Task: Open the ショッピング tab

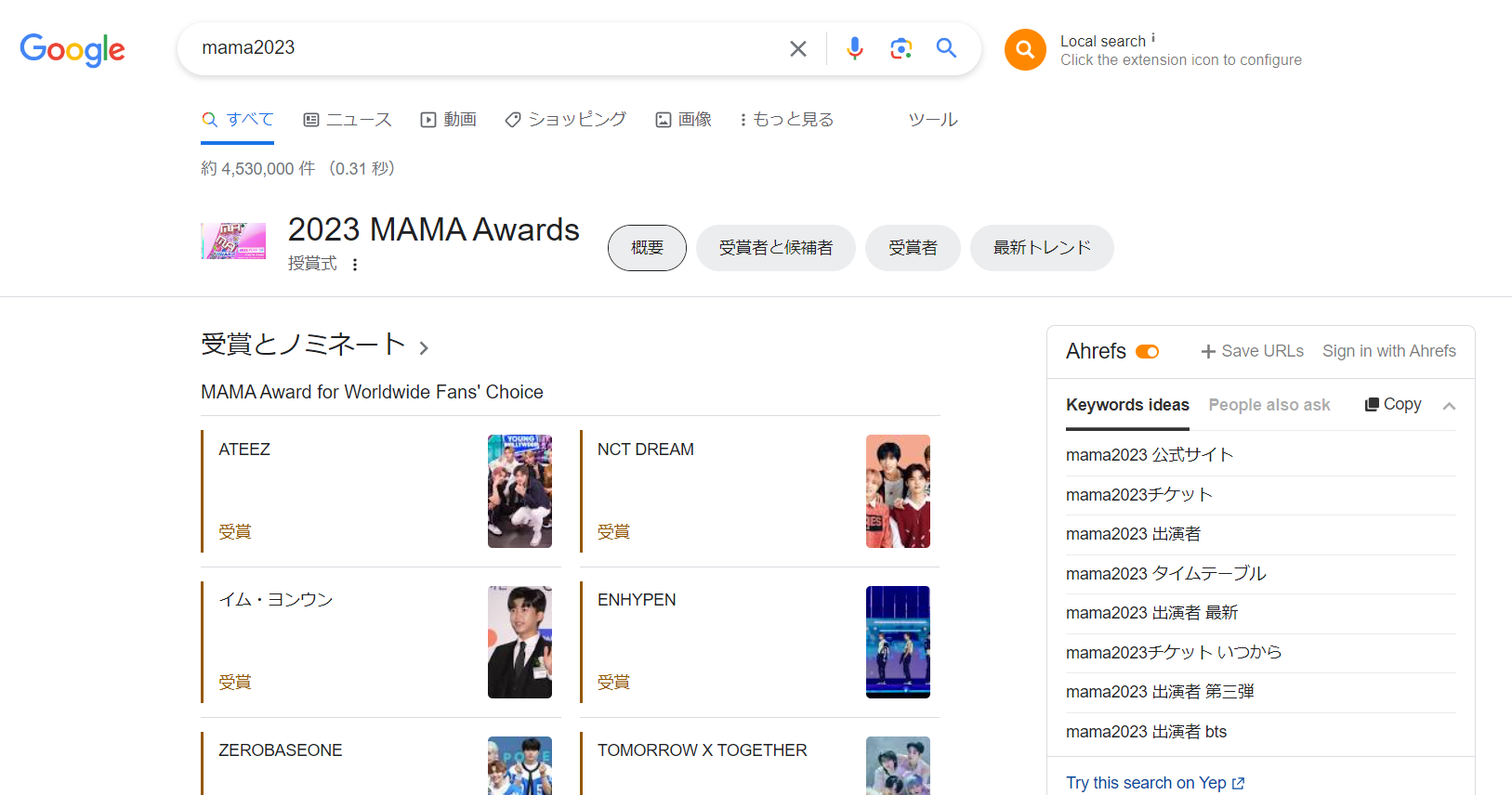Action: pyautogui.click(x=565, y=120)
